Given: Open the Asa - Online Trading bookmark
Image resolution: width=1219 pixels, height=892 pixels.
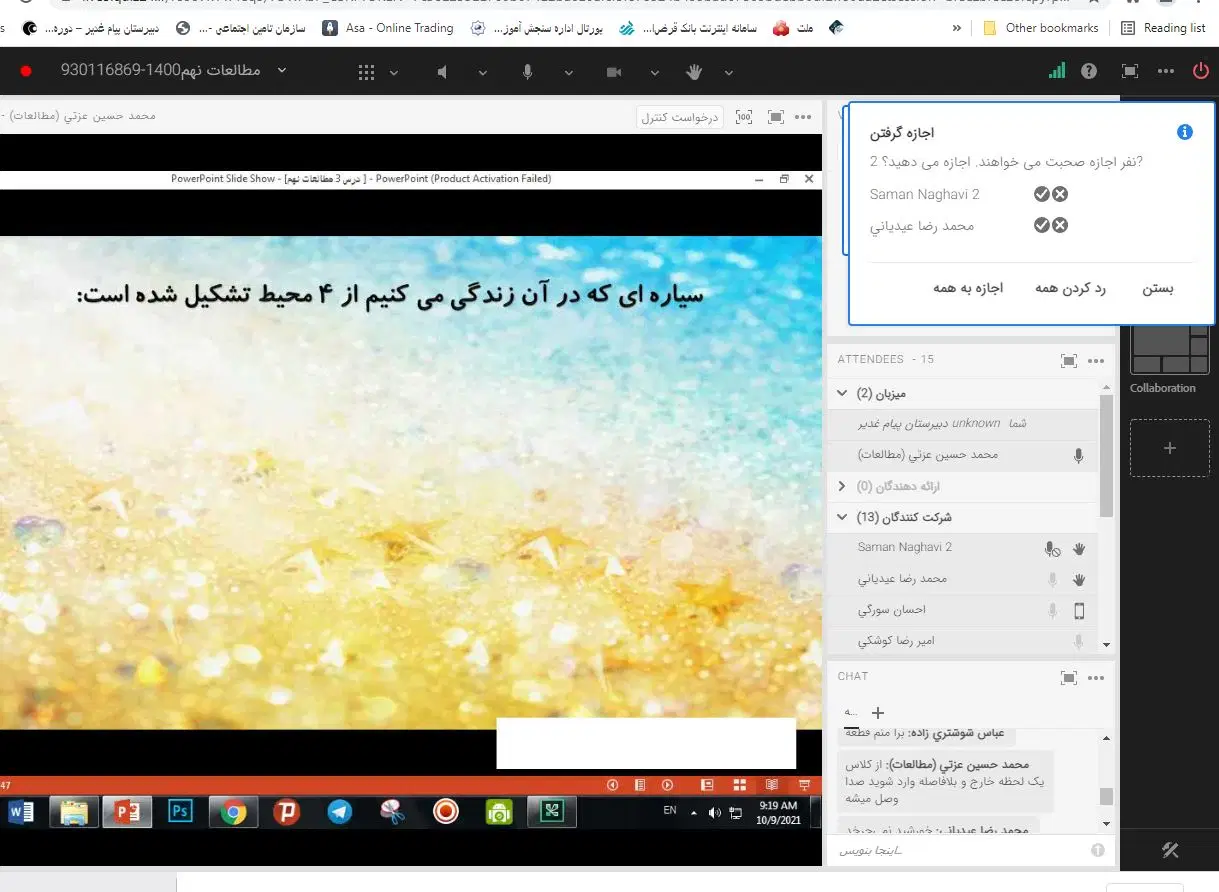Looking at the screenshot, I should coord(388,28).
